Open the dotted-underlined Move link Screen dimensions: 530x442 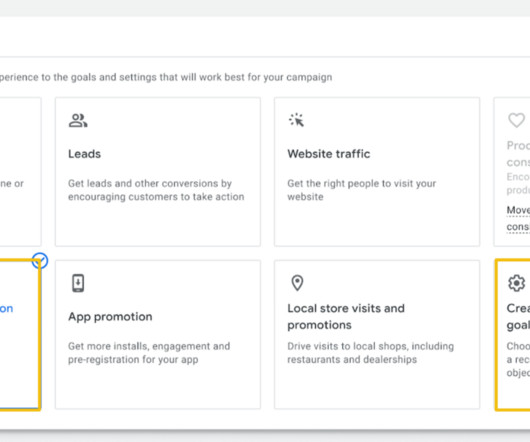518,210
